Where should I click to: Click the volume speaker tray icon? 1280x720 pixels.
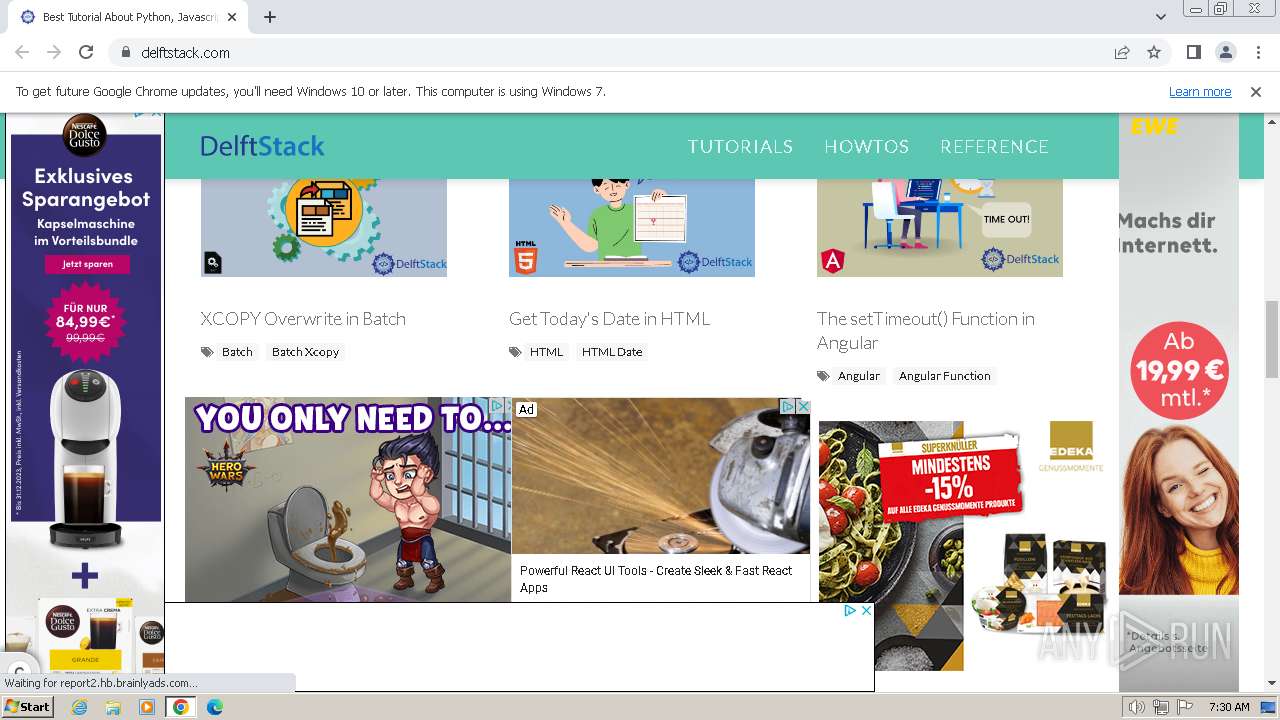pos(1137,707)
